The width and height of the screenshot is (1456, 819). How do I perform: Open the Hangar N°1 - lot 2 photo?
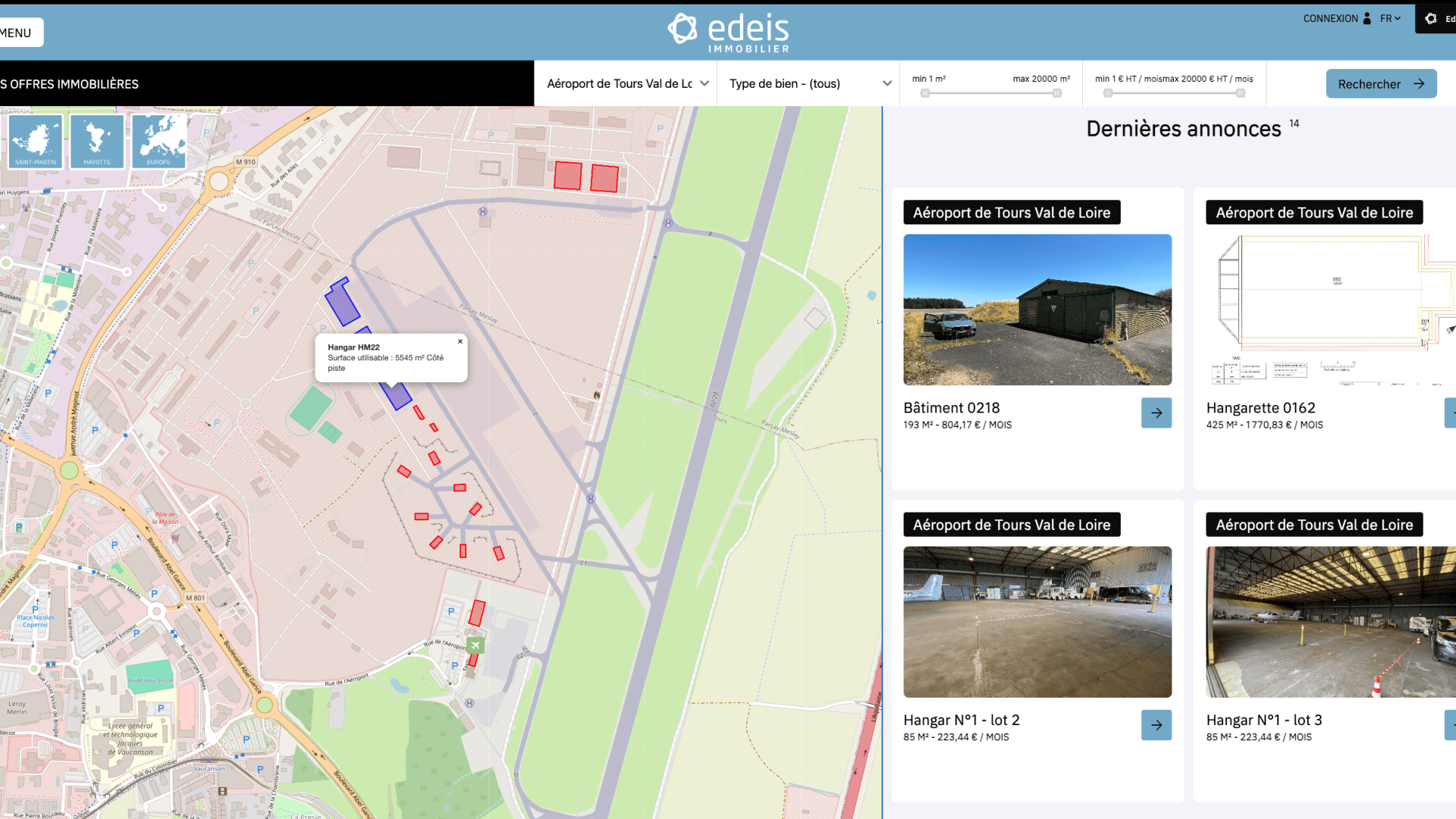click(1037, 622)
